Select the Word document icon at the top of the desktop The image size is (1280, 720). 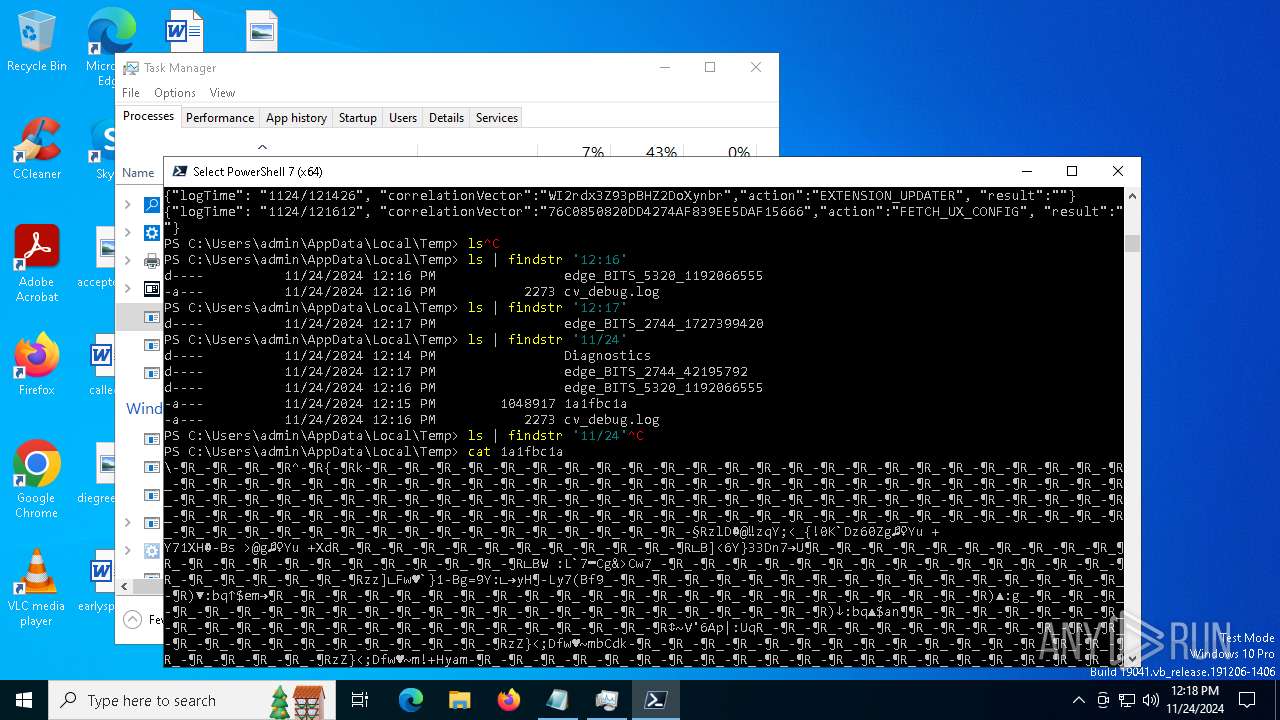pos(184,30)
